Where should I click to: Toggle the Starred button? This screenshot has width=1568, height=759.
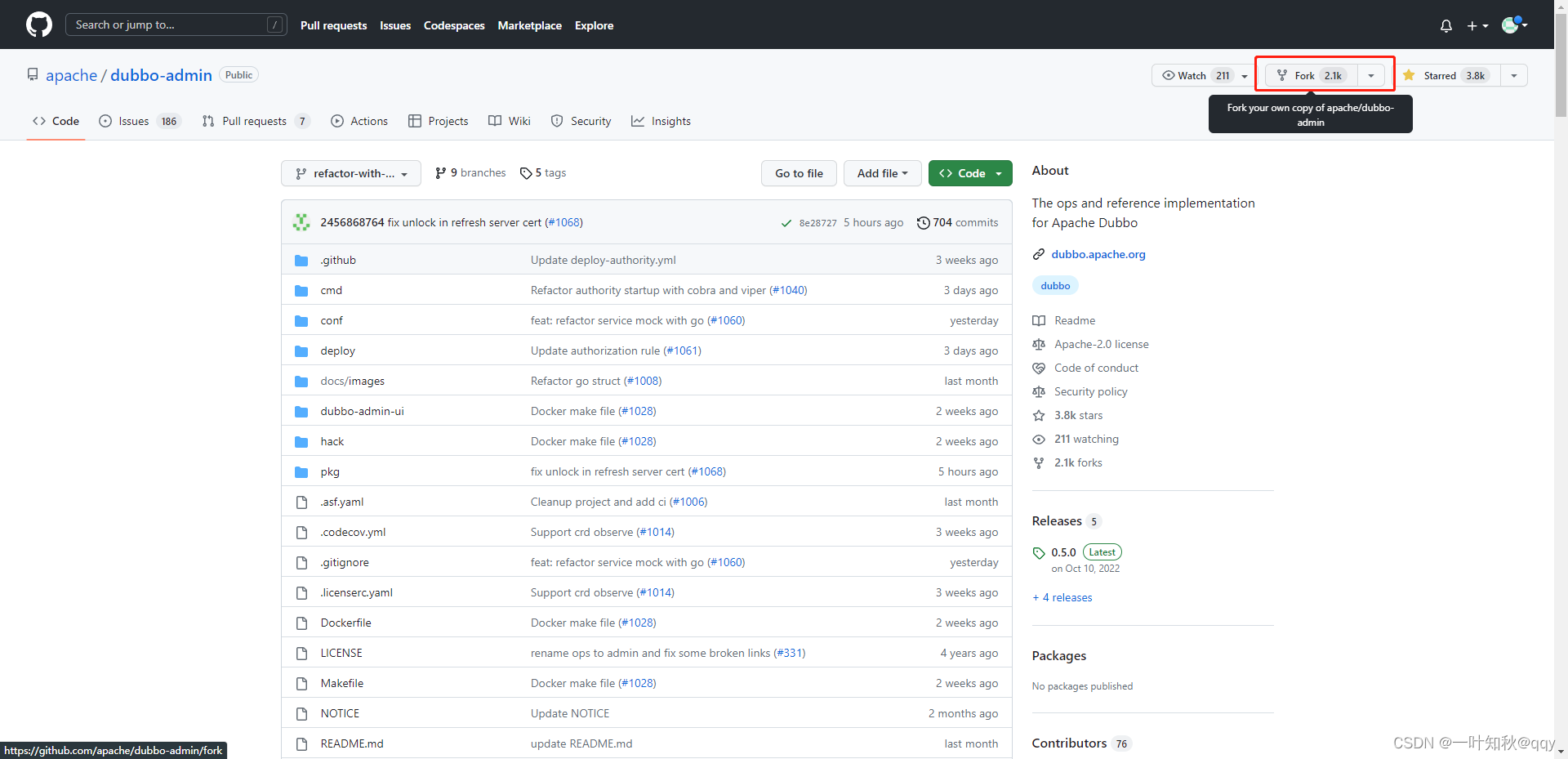point(1447,75)
